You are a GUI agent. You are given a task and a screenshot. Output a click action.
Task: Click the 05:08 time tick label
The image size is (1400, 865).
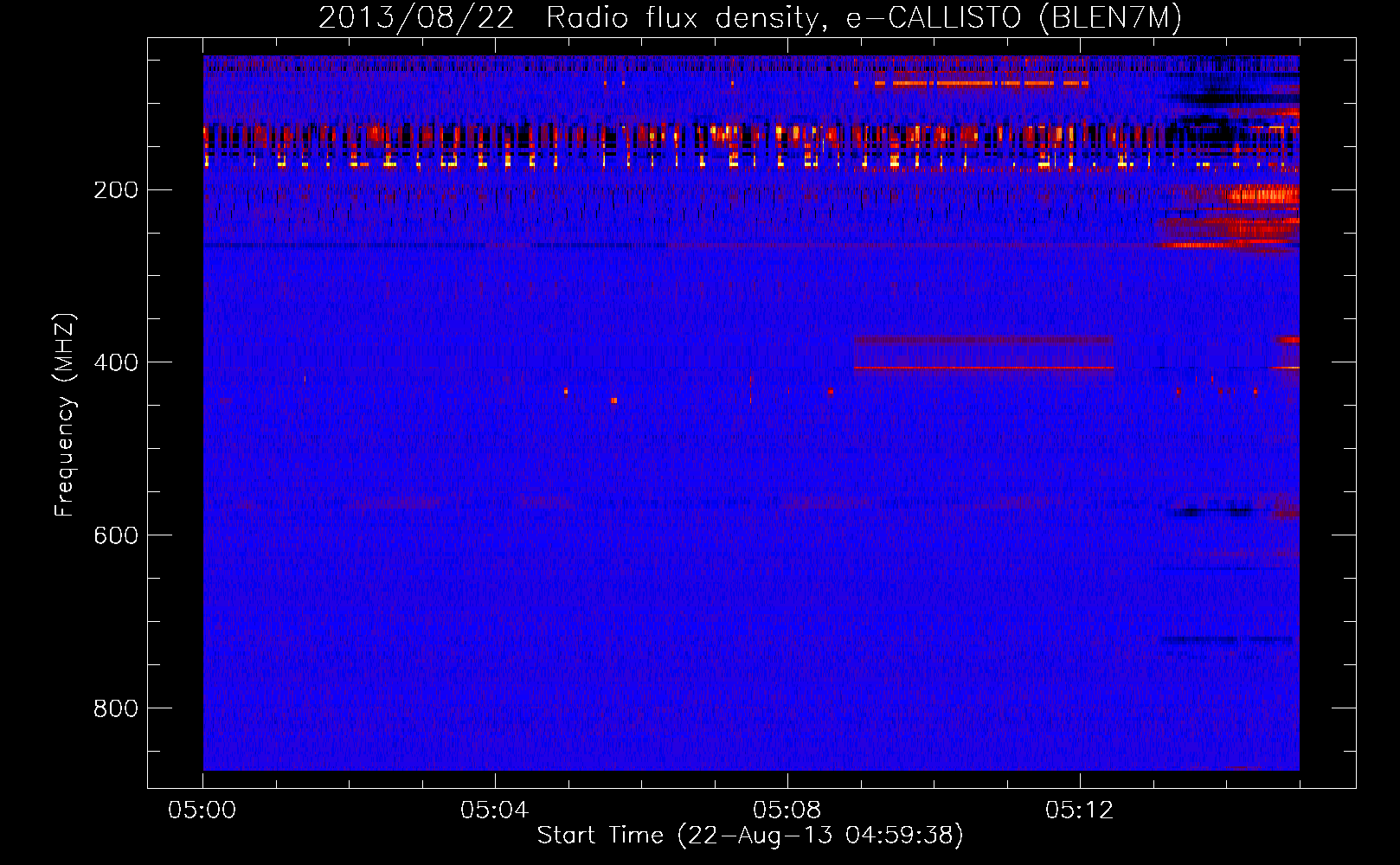pyautogui.click(x=787, y=811)
